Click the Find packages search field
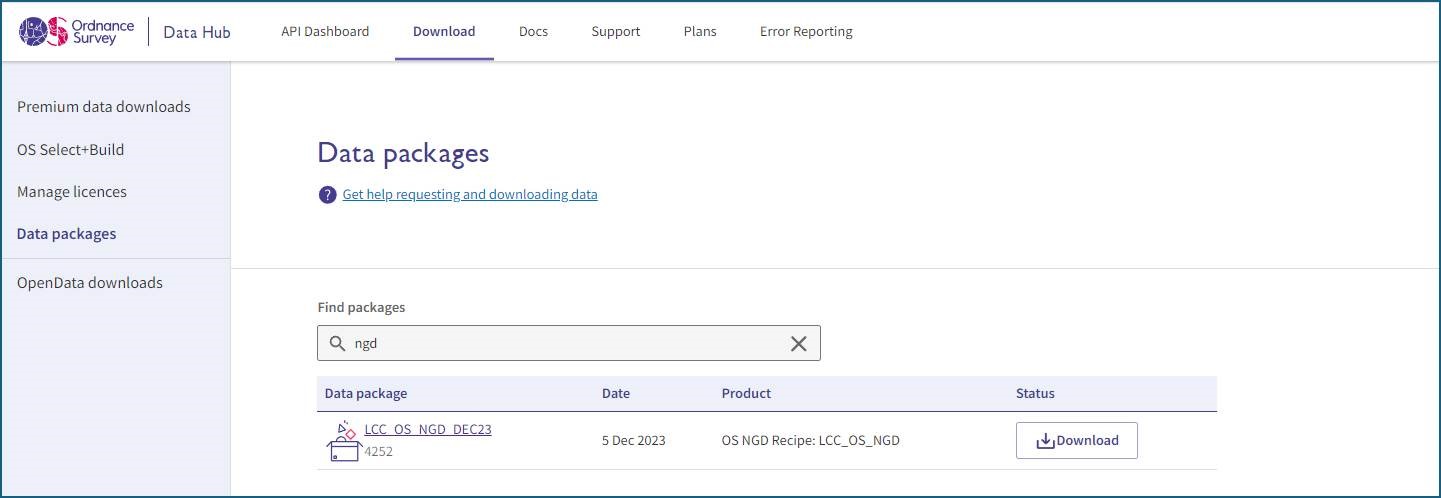1441x498 pixels. (x=569, y=343)
